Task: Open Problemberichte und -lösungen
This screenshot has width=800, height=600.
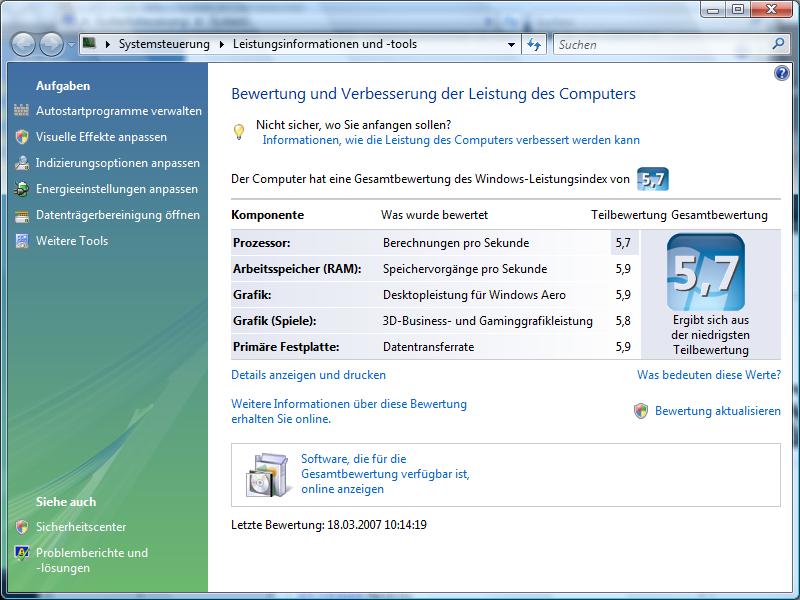Action: point(92,560)
